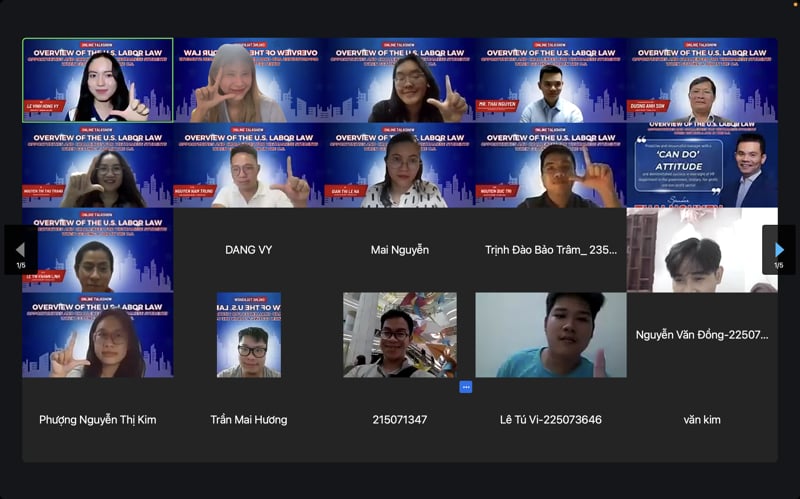Go to next gallery page with right arrow
The width and height of the screenshot is (800, 499).
(x=779, y=249)
